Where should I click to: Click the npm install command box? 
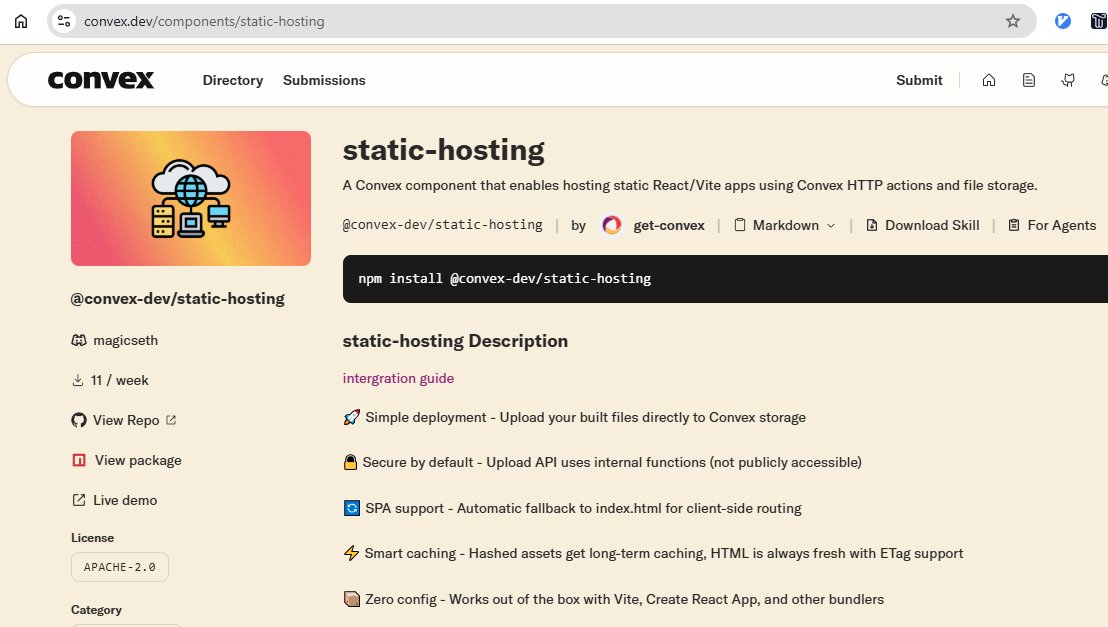[725, 279]
